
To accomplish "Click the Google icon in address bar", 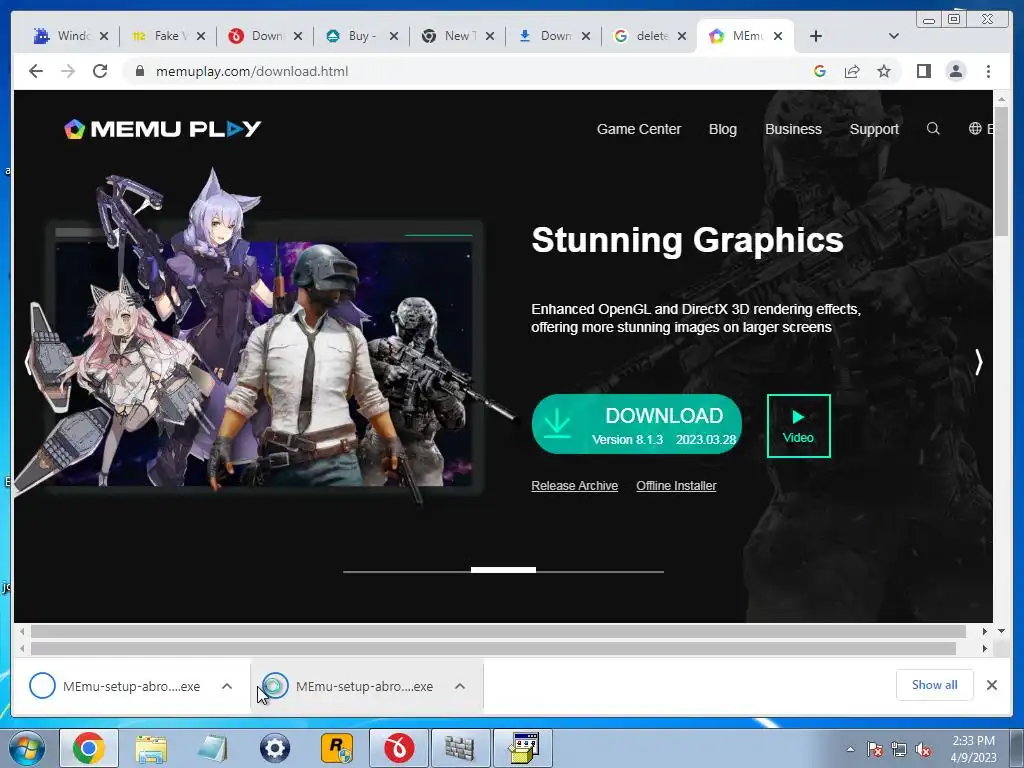I will click(820, 71).
